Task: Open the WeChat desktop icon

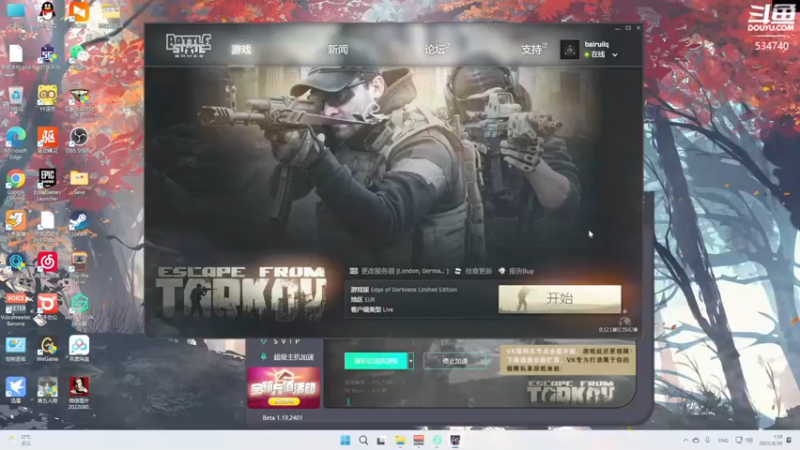Action: [x=79, y=56]
